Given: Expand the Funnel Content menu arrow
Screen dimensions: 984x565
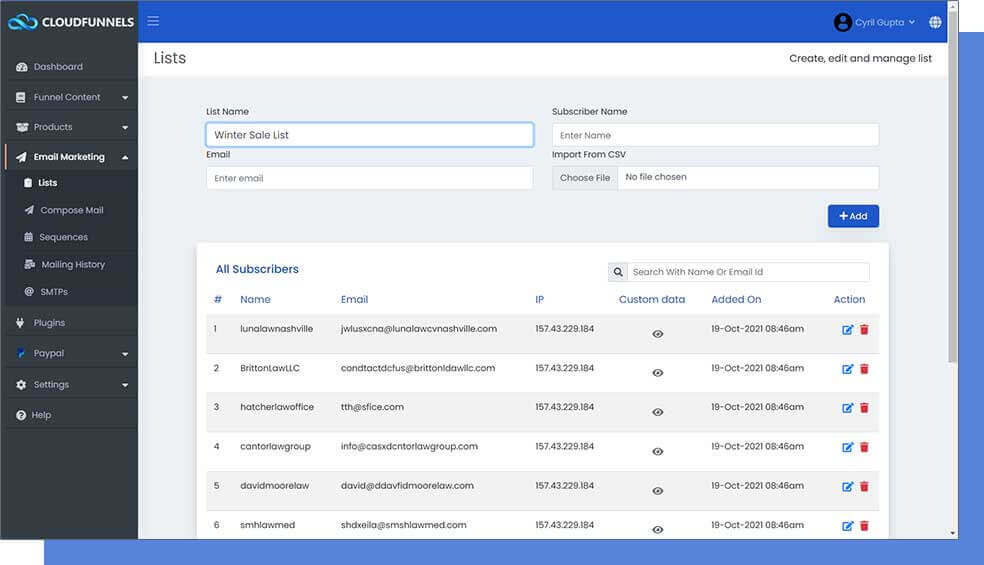Looking at the screenshot, I should click(125, 98).
